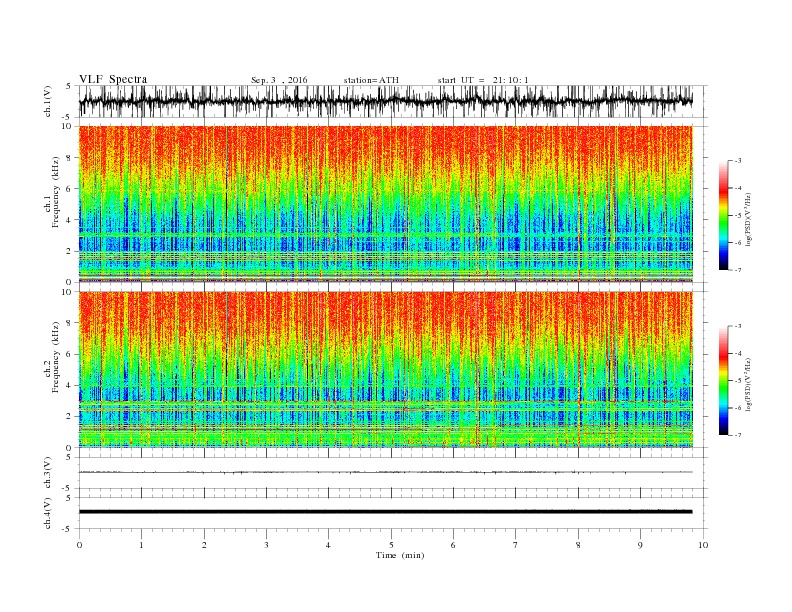Click the "VLF Spectra" plot title
Image resolution: width=792 pixels, height=612 pixels.
[x=113, y=79]
